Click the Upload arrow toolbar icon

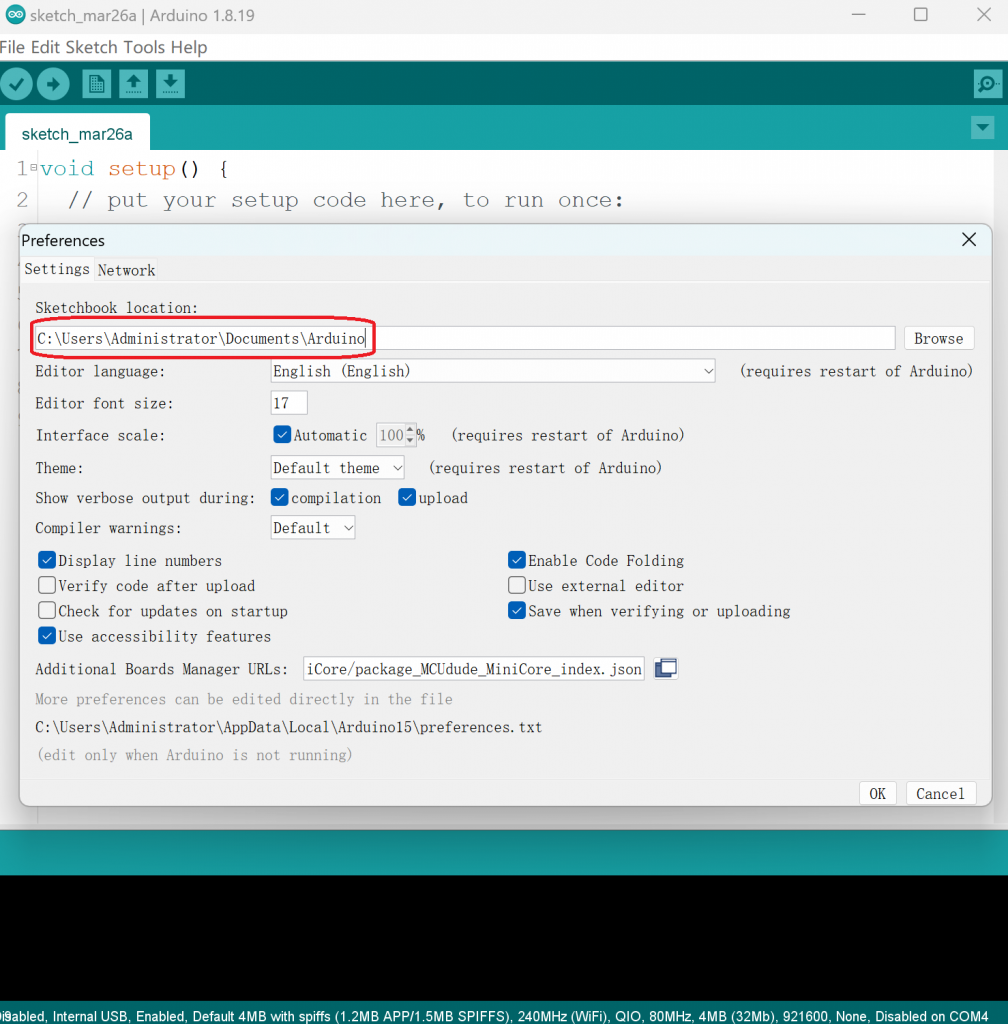point(53,84)
